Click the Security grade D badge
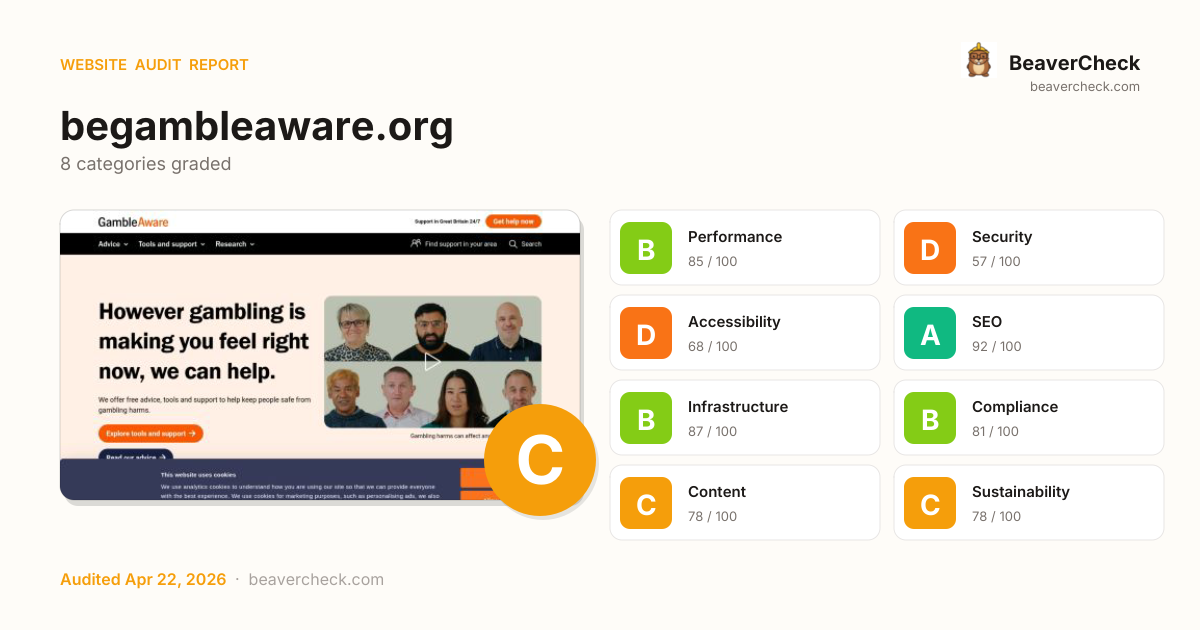 (x=930, y=248)
